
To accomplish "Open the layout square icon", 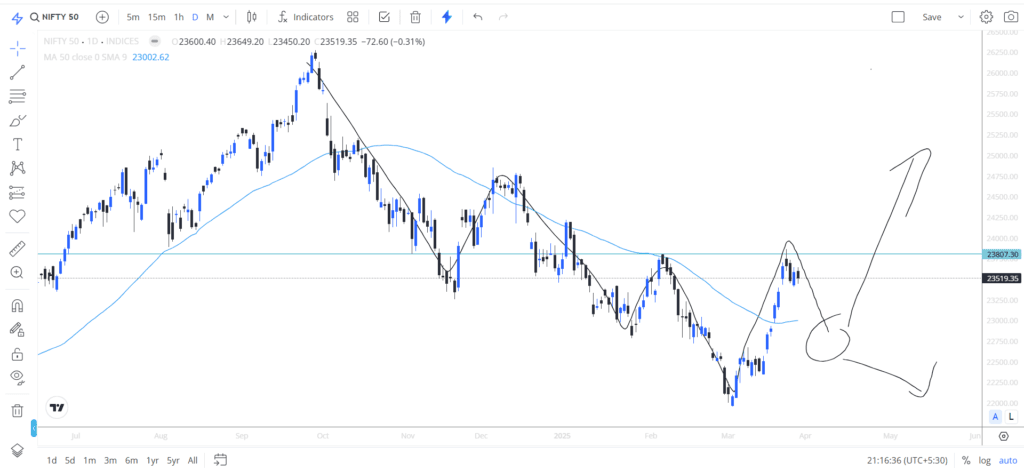I will coord(898,17).
